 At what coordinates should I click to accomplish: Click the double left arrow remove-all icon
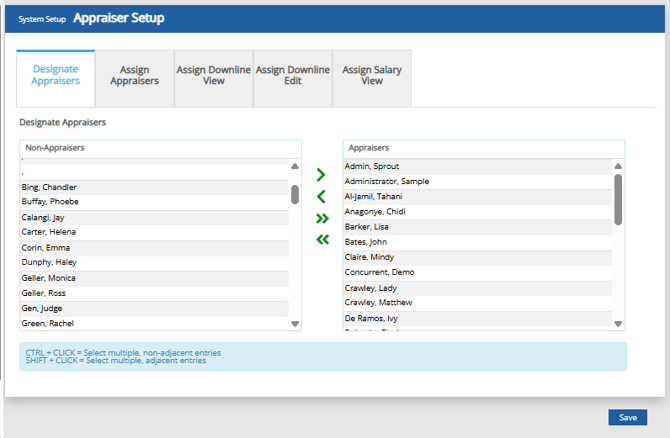321,239
